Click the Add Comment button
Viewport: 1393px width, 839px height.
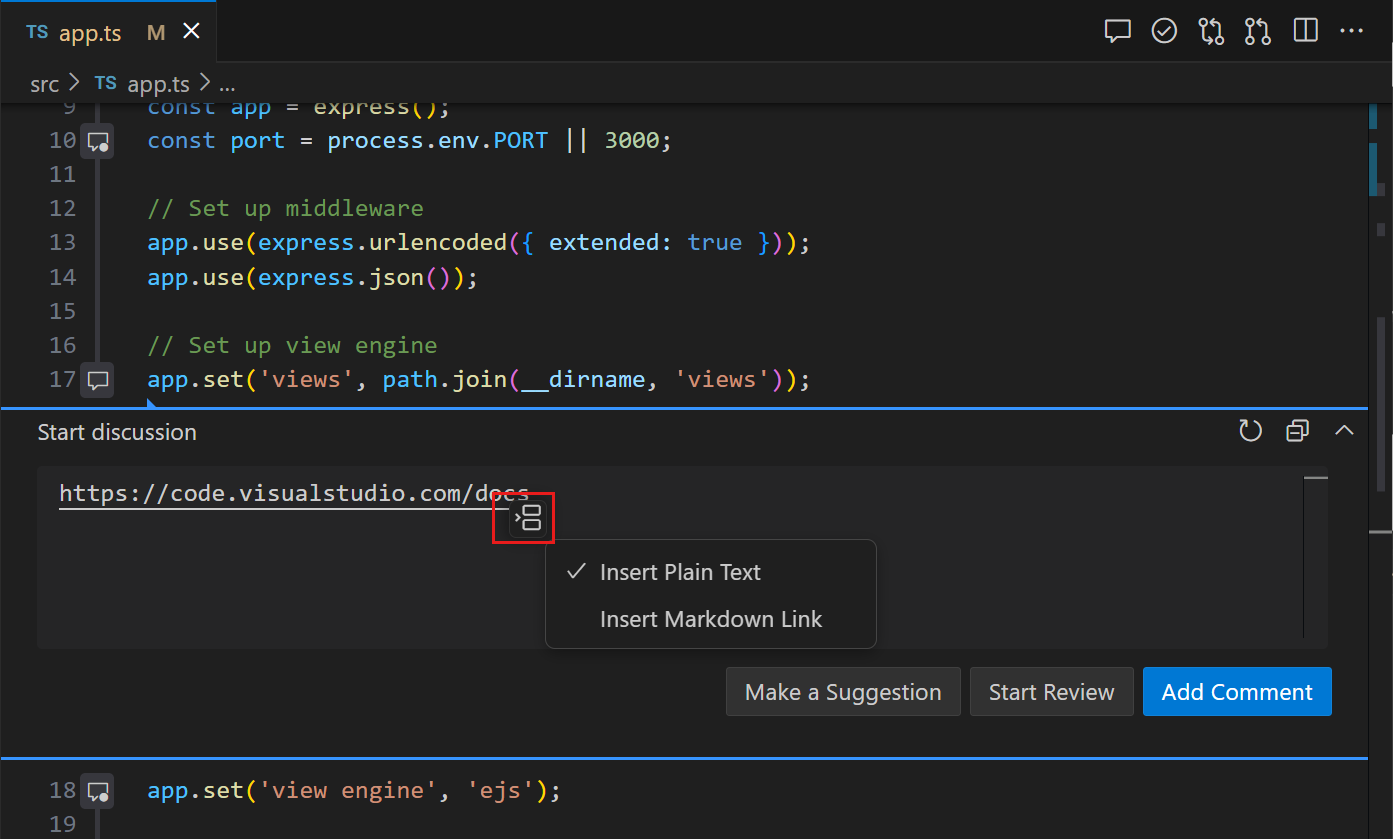click(x=1236, y=691)
